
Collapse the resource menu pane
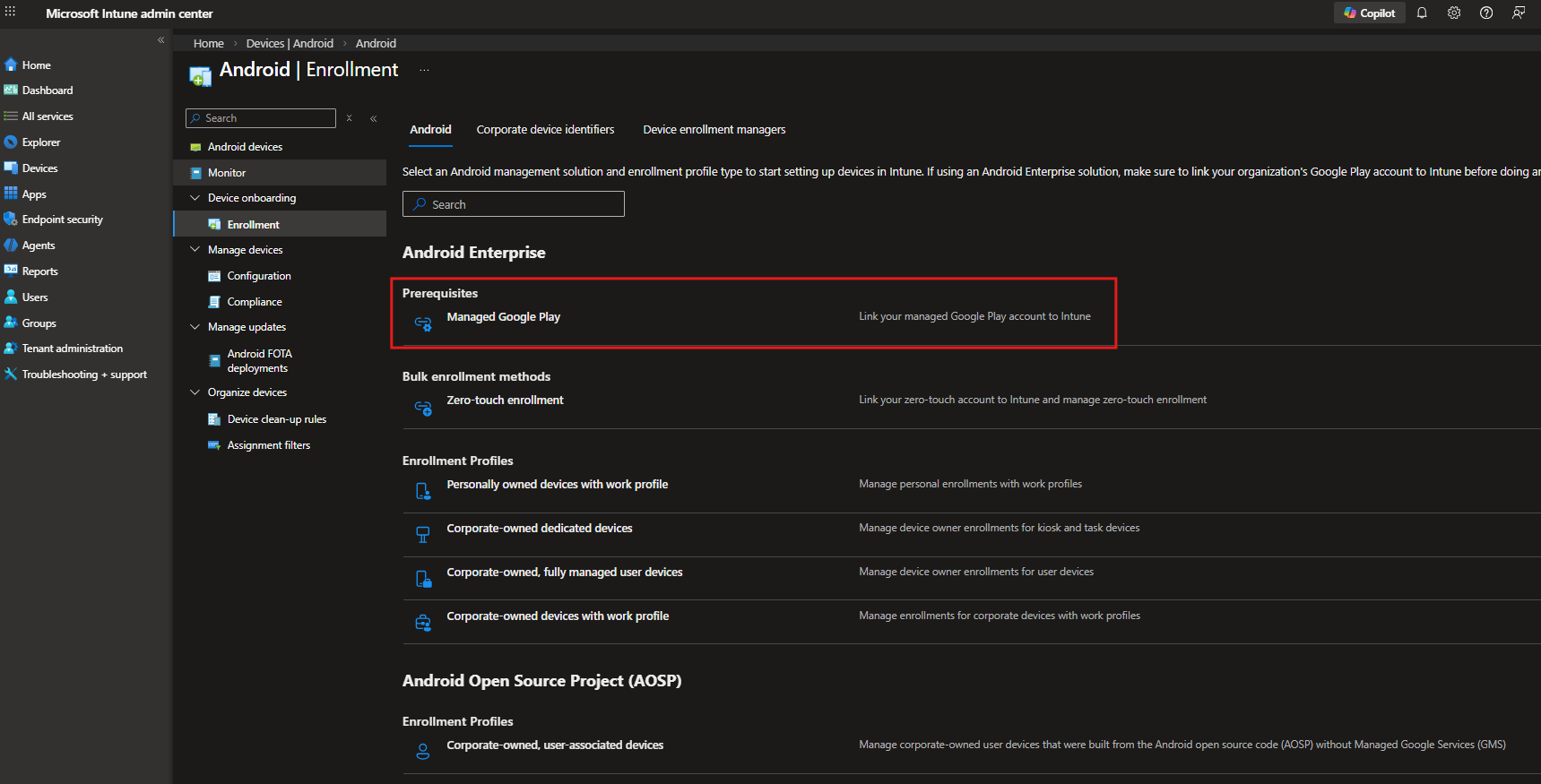click(x=373, y=118)
